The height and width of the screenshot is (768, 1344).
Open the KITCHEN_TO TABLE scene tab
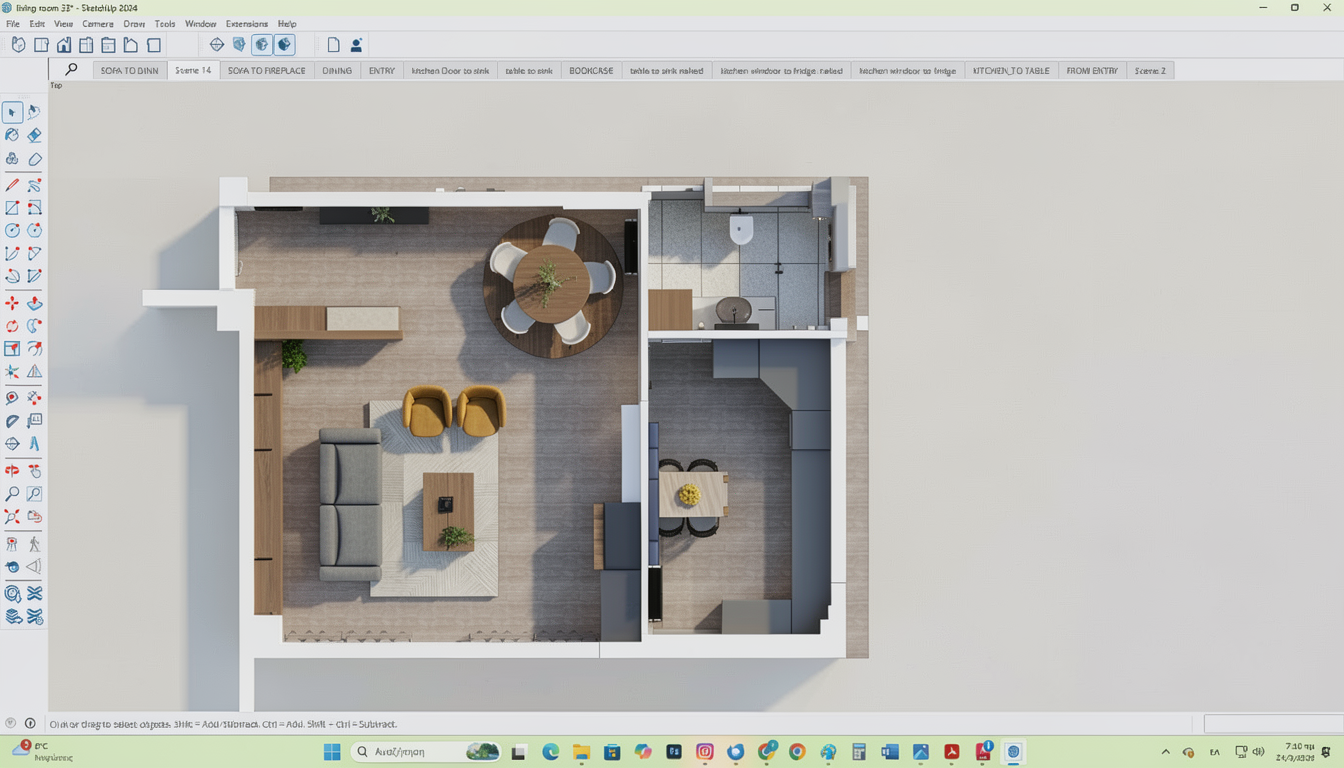point(1011,71)
